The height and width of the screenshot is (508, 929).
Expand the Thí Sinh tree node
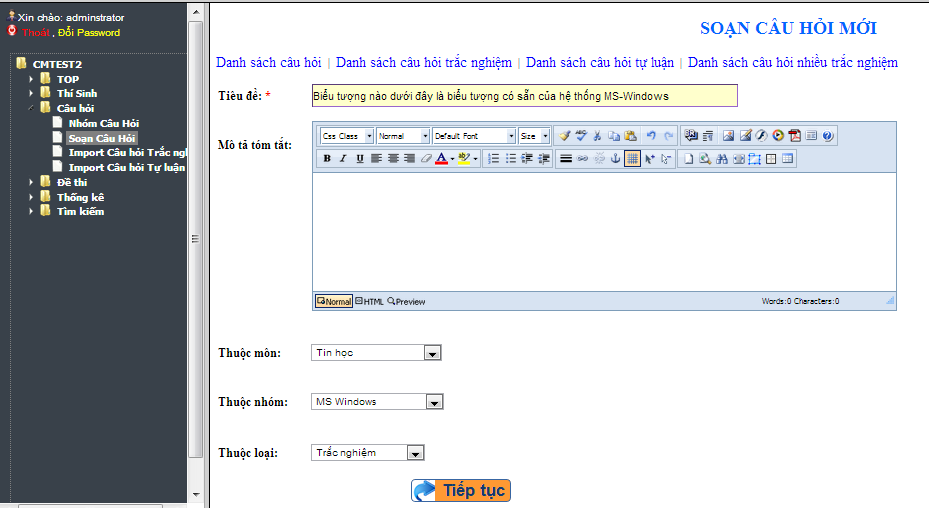point(31,93)
